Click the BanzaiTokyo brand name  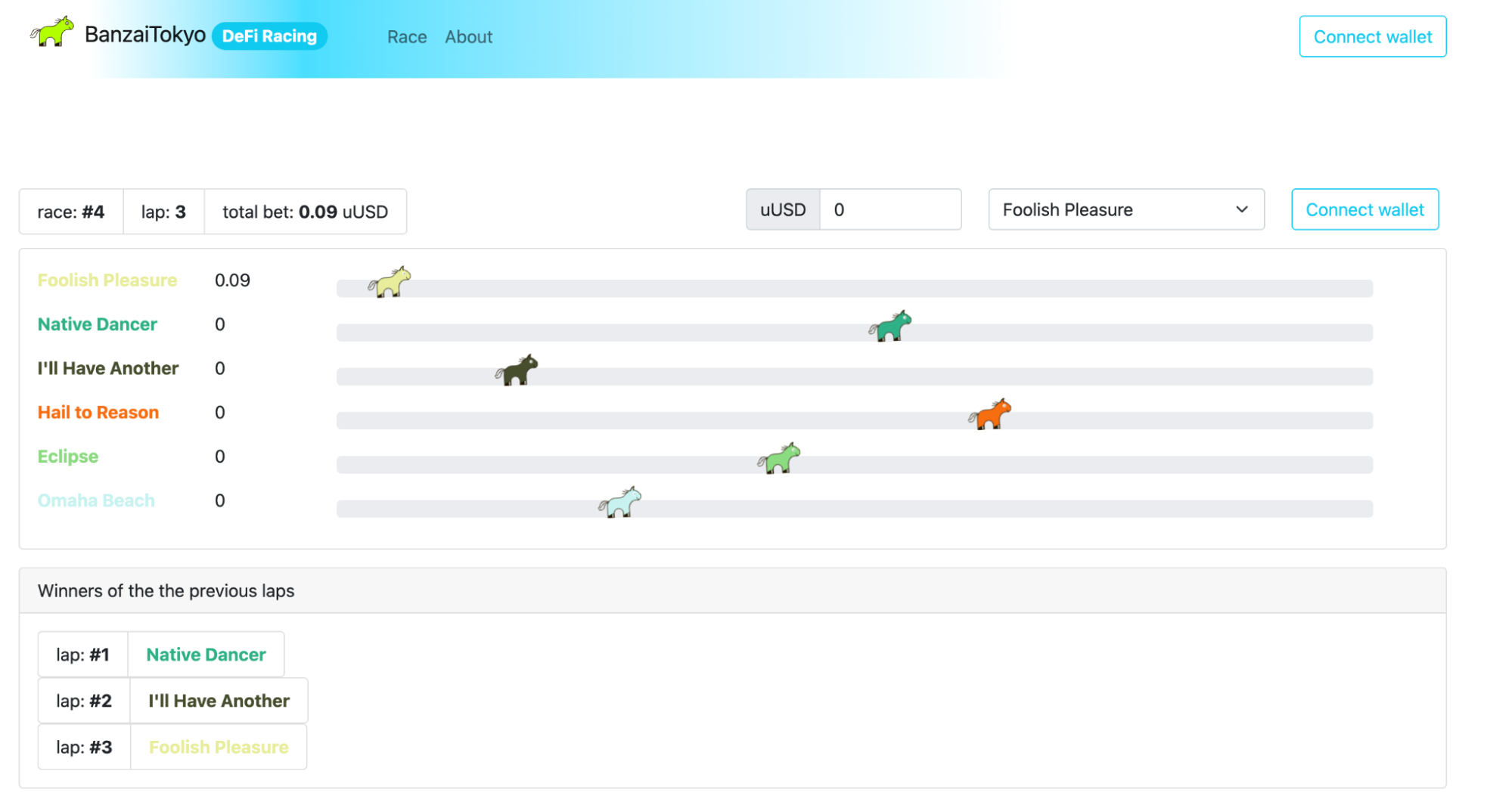click(144, 35)
